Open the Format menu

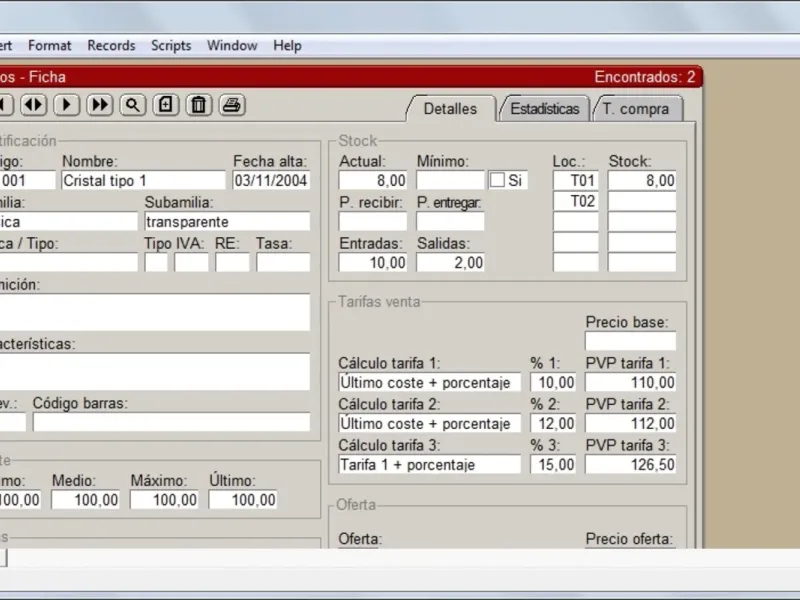coord(49,45)
